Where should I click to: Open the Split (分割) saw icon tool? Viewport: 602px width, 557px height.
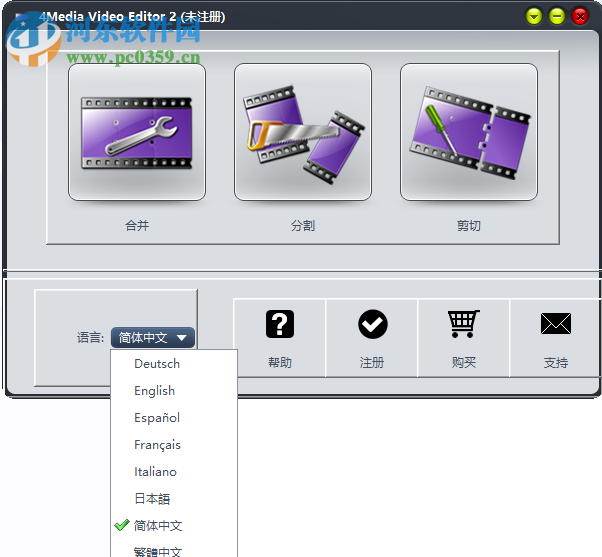[303, 132]
